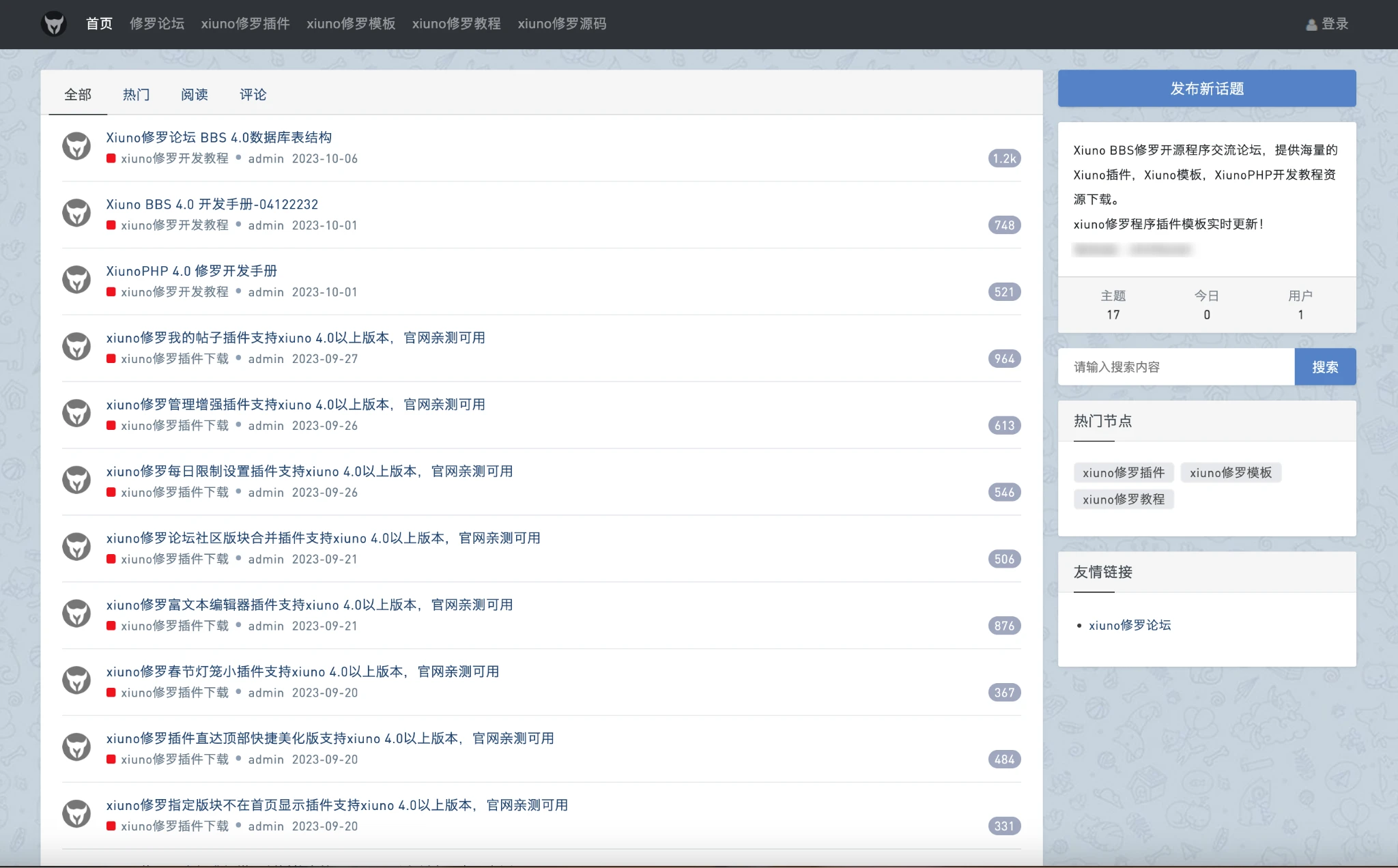
Task: Click the 964 view count badge
Action: 1004,359
